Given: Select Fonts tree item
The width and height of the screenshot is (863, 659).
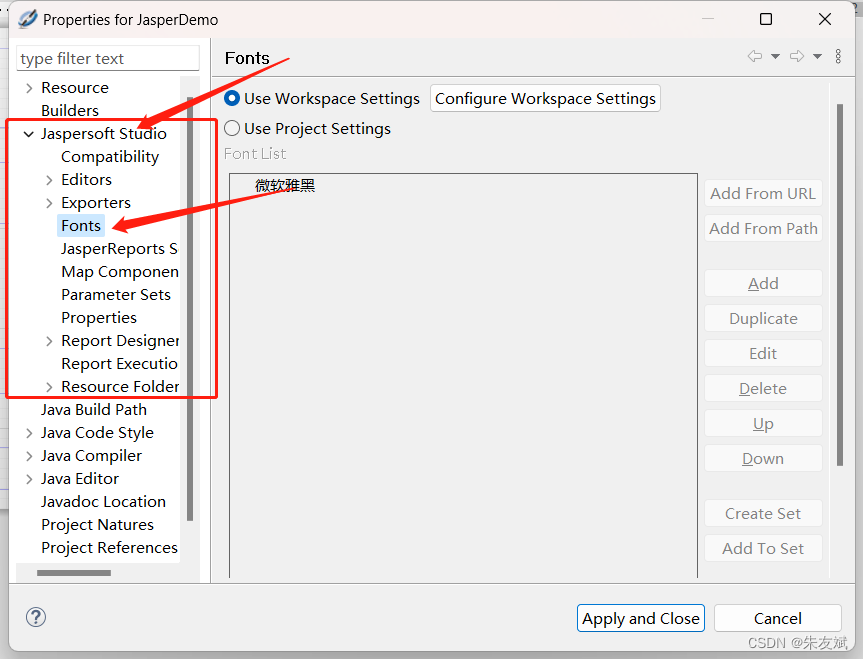Looking at the screenshot, I should pyautogui.click(x=81, y=226).
